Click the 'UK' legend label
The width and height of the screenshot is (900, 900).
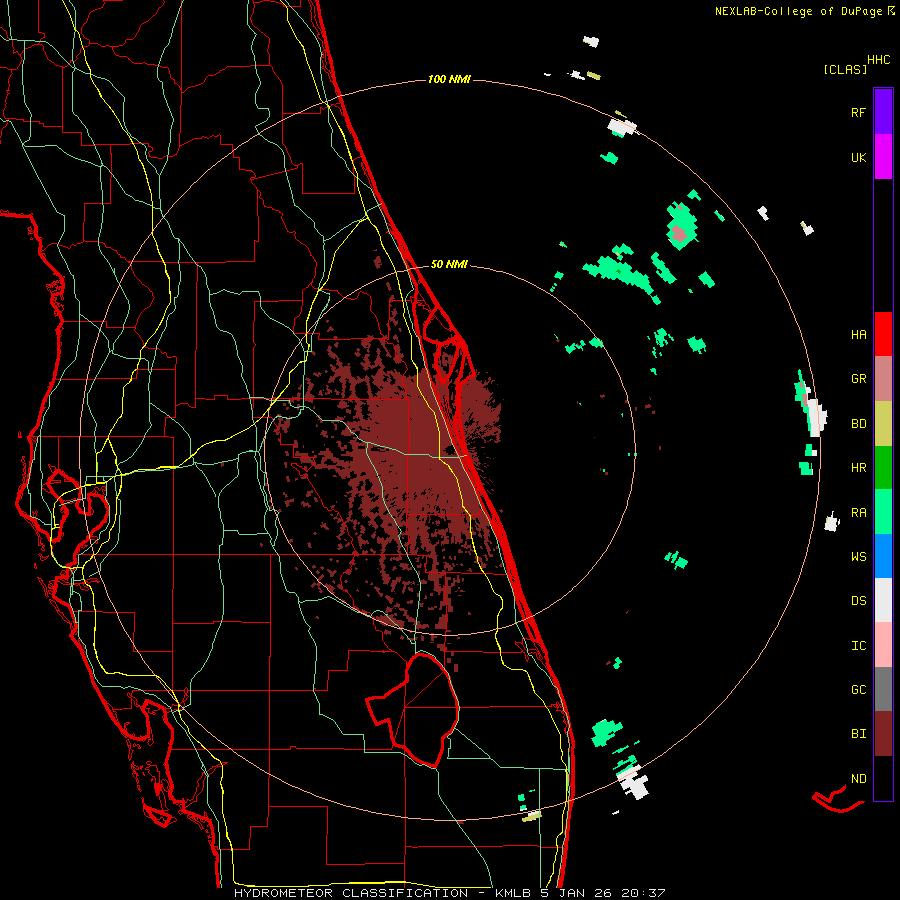click(858, 158)
